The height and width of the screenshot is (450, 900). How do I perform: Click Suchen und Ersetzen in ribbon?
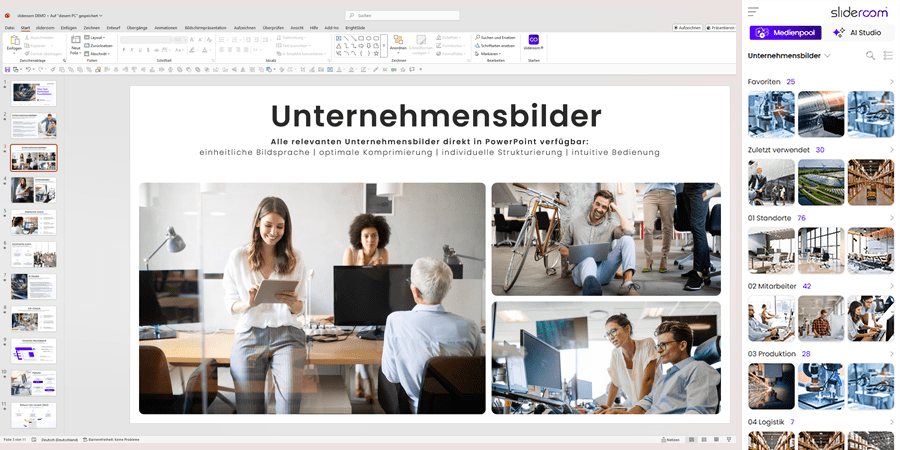(x=495, y=37)
